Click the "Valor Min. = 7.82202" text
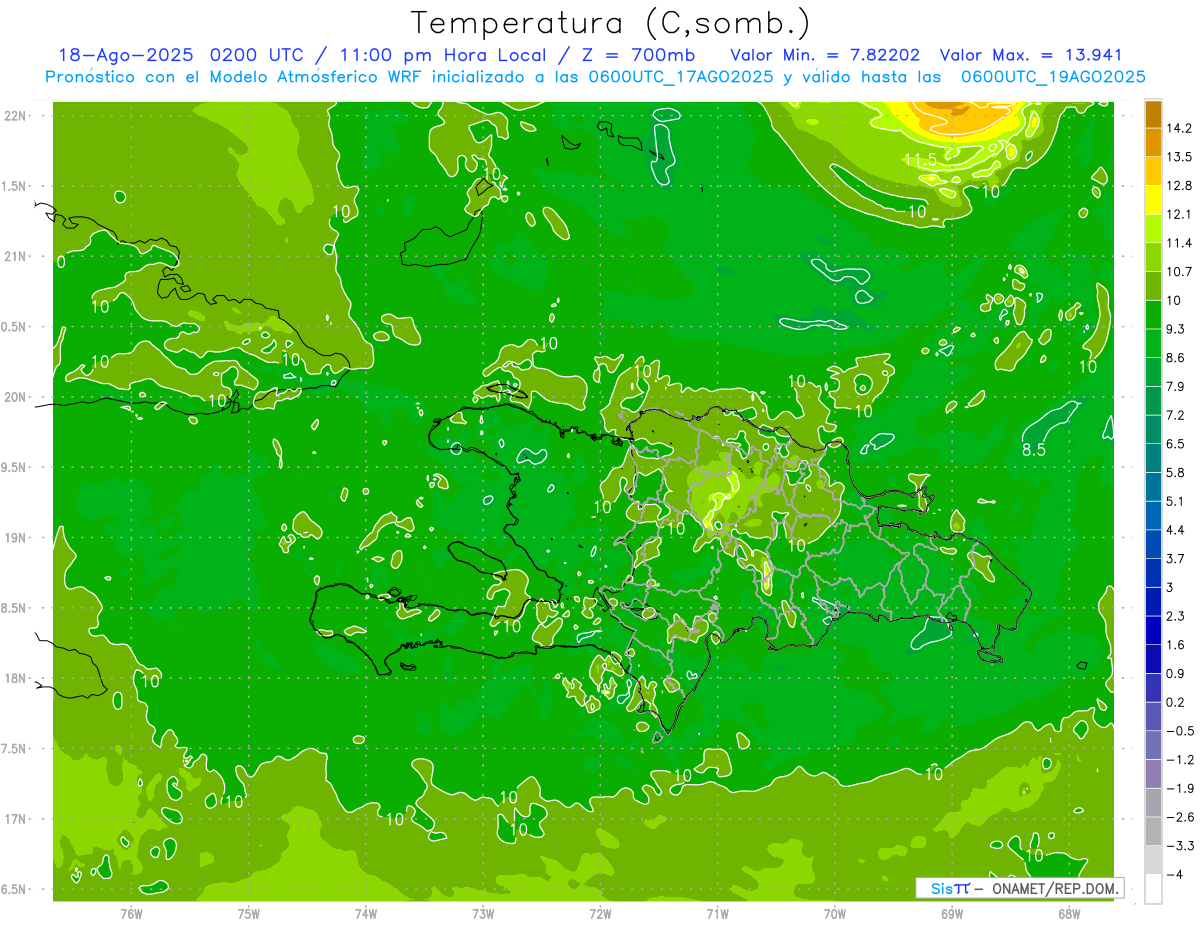This screenshot has height=927, width=1200. (826, 55)
